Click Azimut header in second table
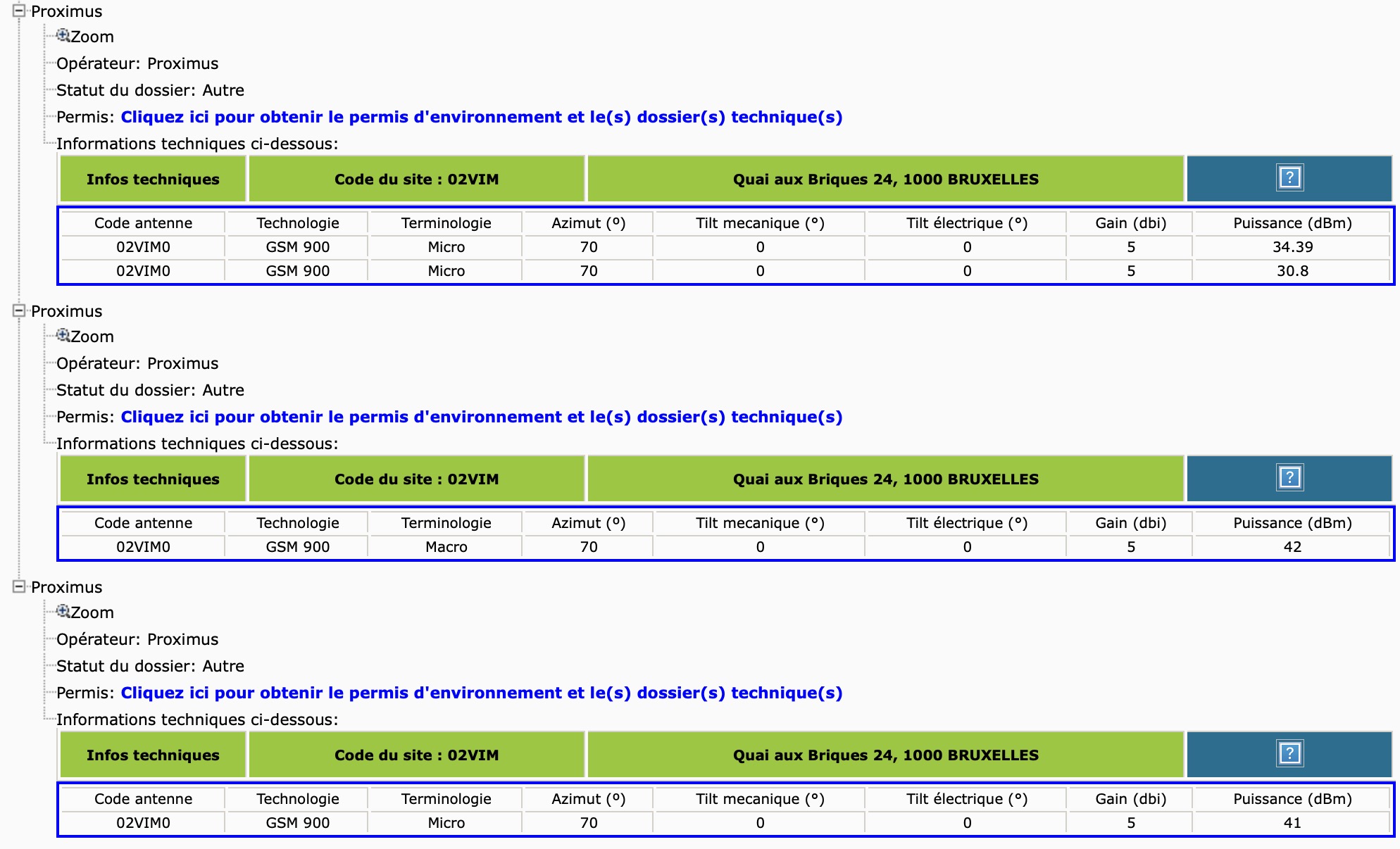Viewport: 1400px width, 849px height. click(x=588, y=523)
